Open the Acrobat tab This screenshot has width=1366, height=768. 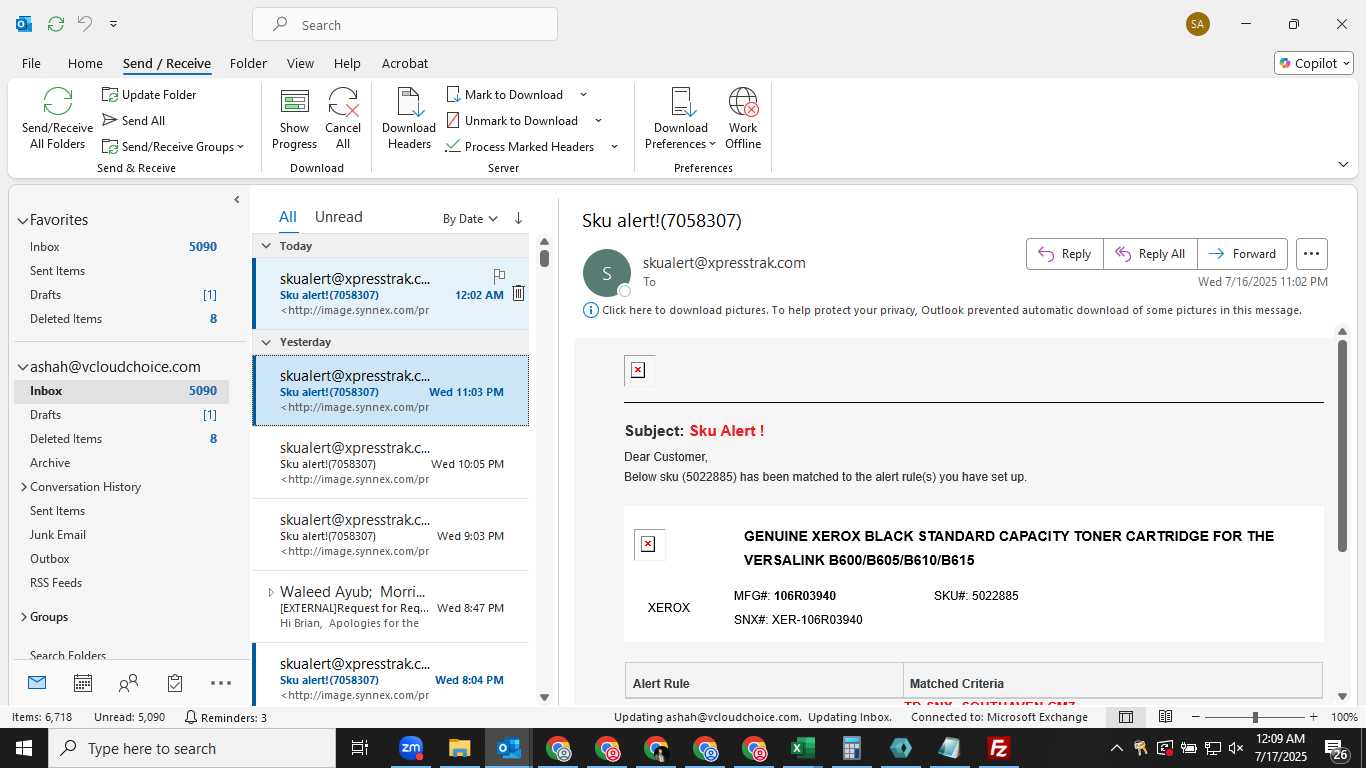coord(405,63)
